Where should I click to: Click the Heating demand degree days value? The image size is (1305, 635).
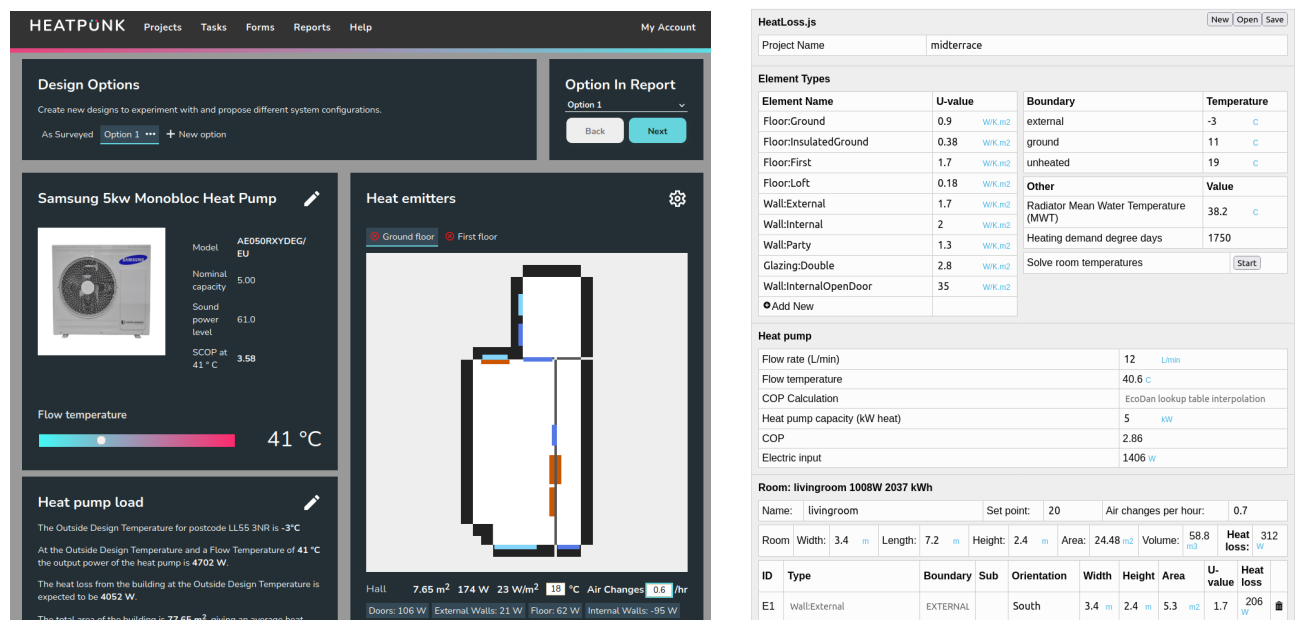[x=1244, y=238]
